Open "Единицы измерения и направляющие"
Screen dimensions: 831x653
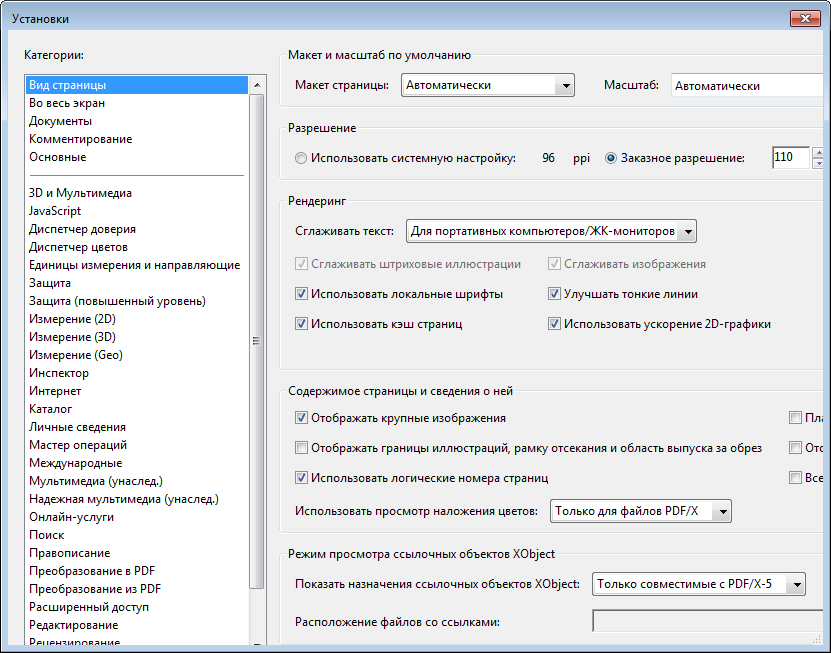point(135,265)
